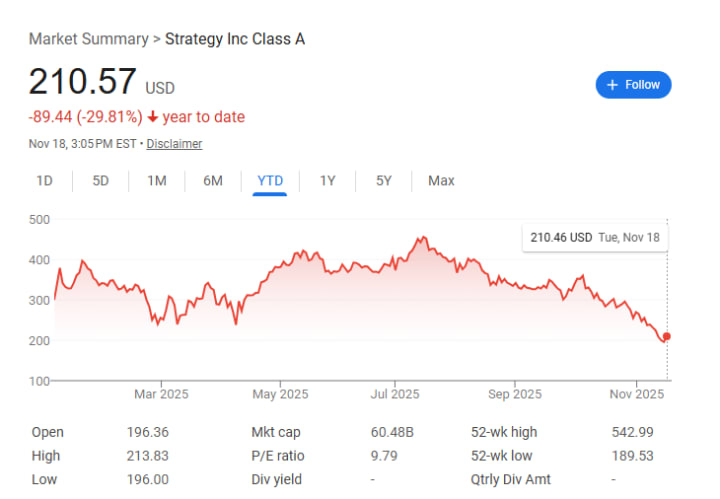Click the Mkt cap value 60.48B
This screenshot has height=499, width=720.
(x=391, y=432)
